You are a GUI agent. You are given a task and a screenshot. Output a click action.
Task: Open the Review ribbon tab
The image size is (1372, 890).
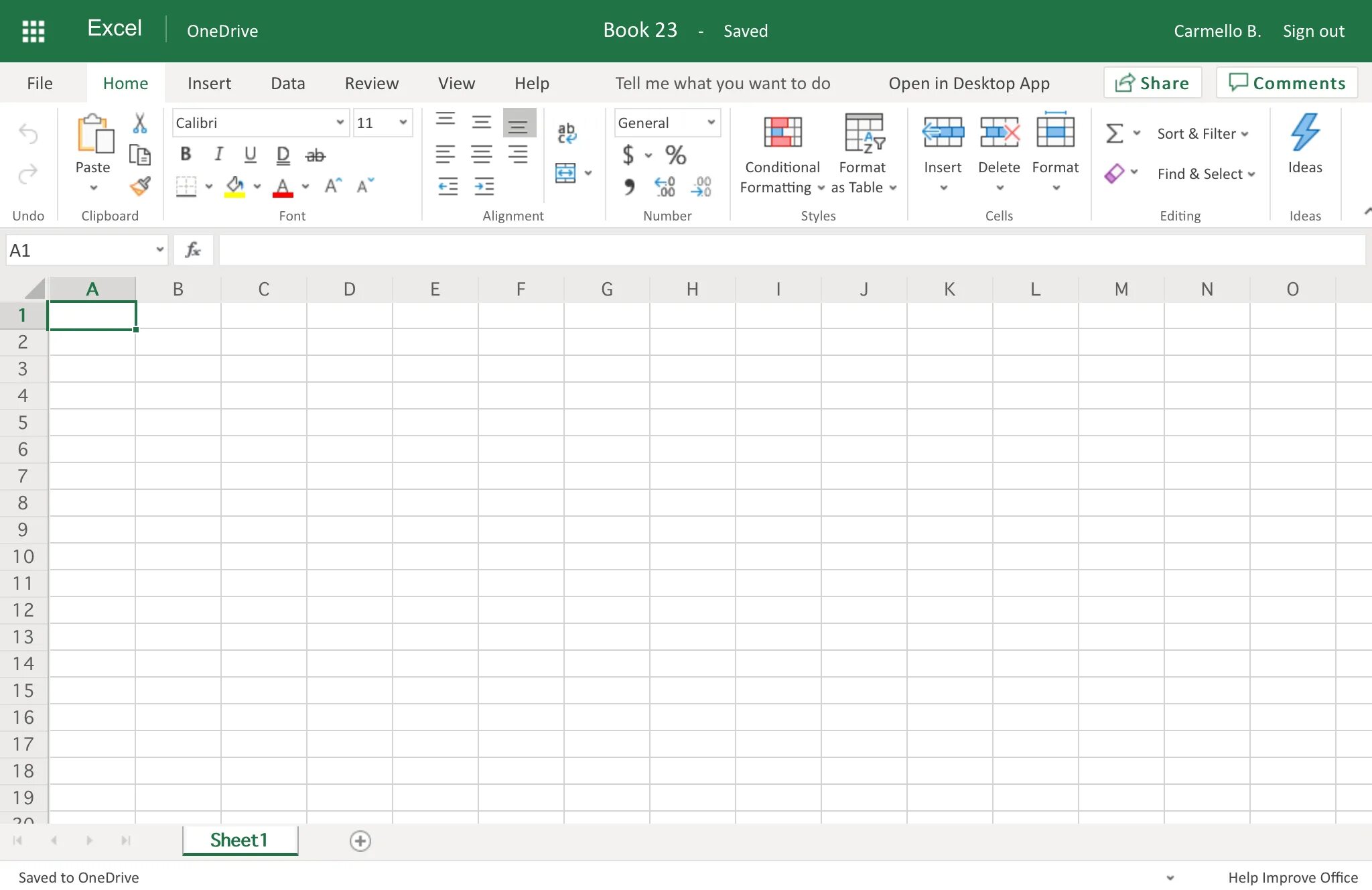pos(371,83)
